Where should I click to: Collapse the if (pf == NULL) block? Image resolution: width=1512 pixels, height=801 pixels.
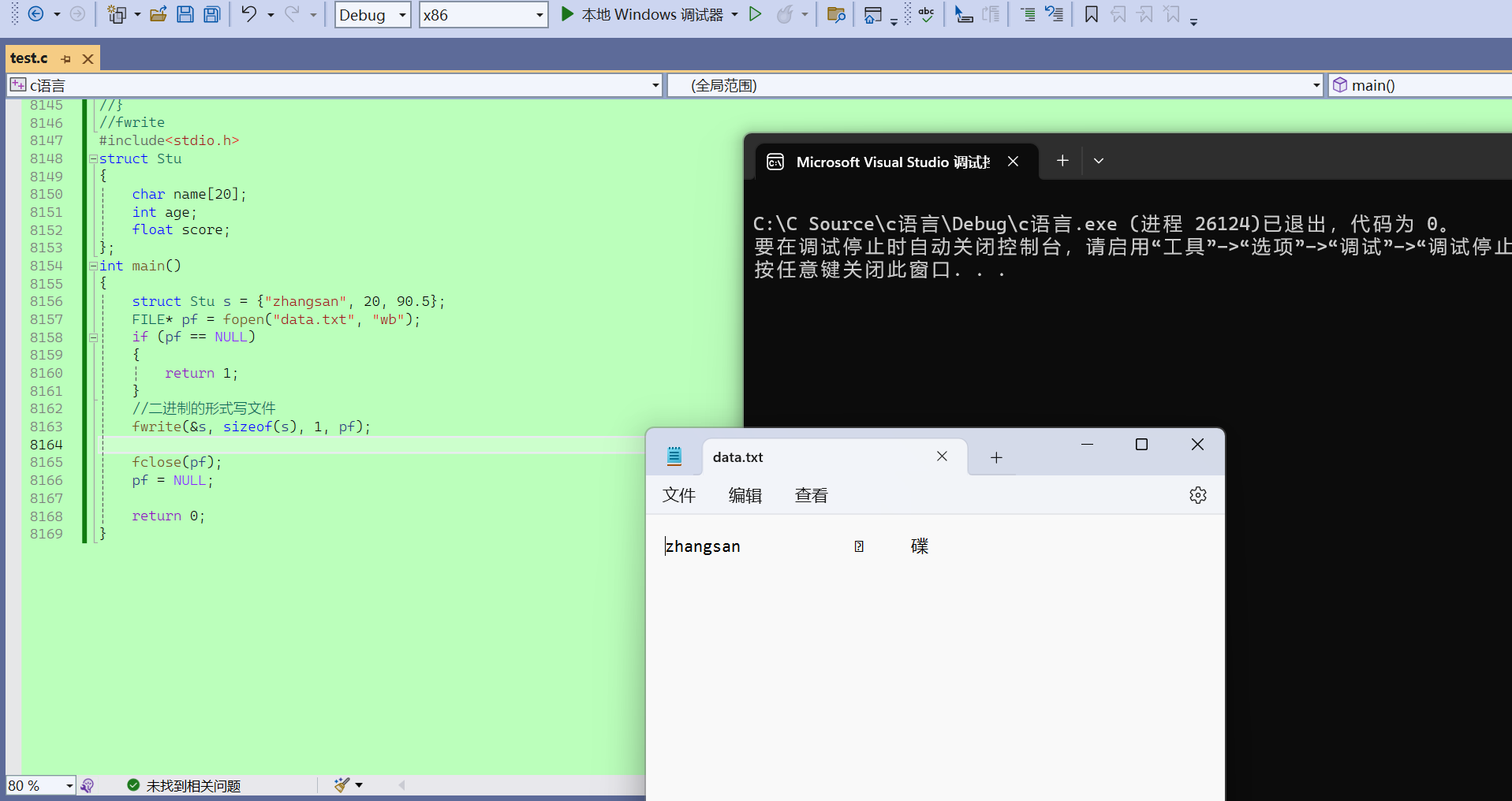pyautogui.click(x=93, y=337)
